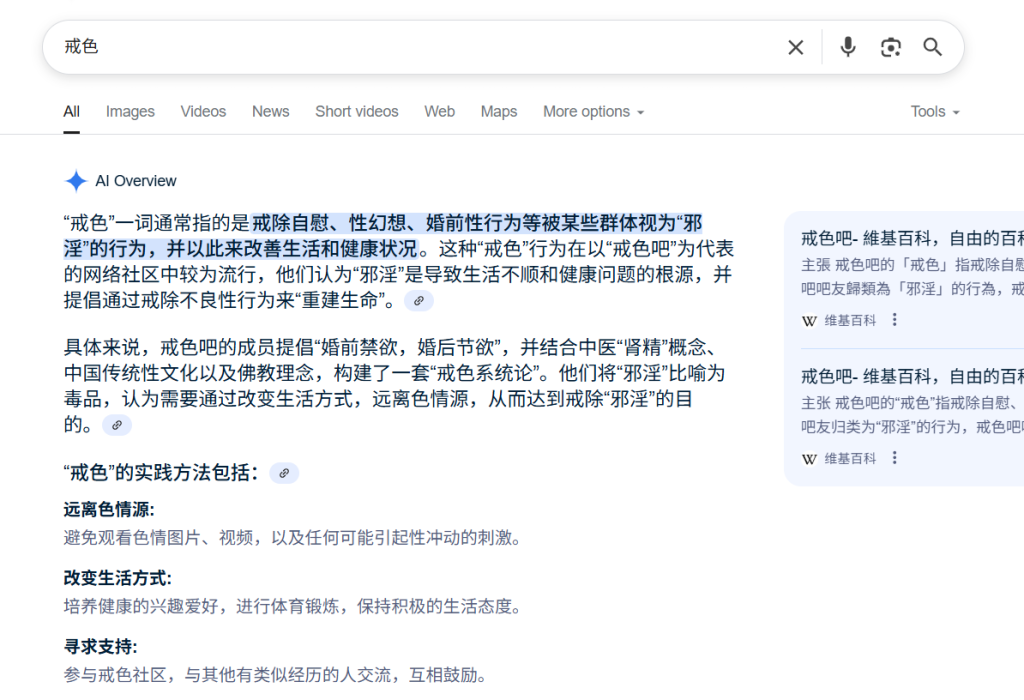Start voice search with the microphone icon
1024x700 pixels.
(848, 47)
